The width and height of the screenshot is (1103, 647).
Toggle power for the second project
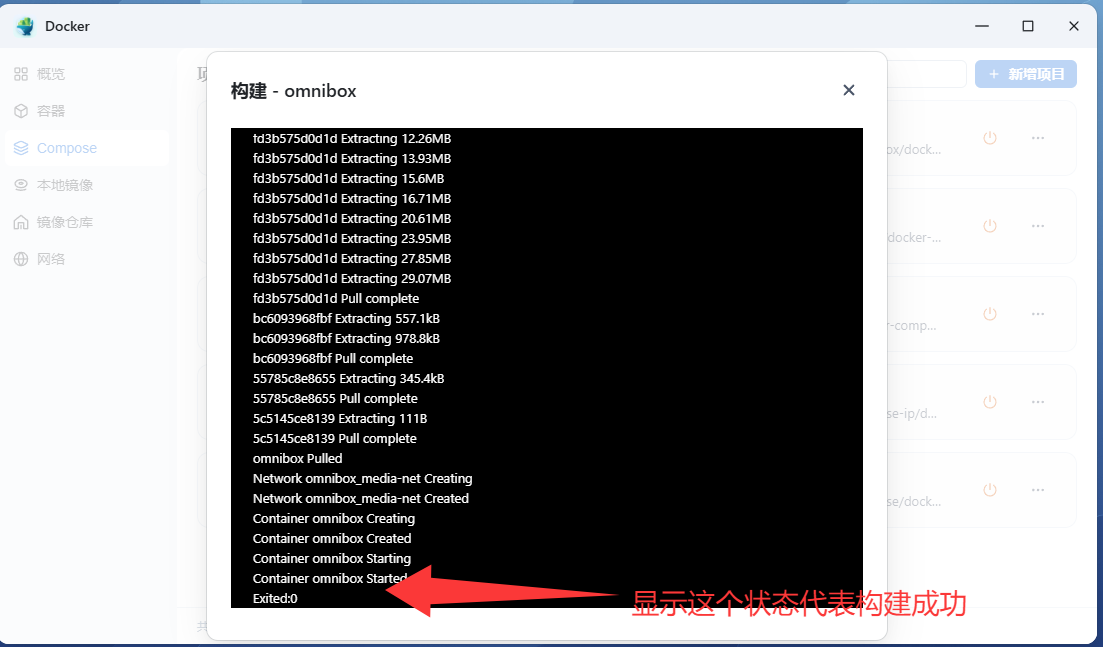(990, 226)
